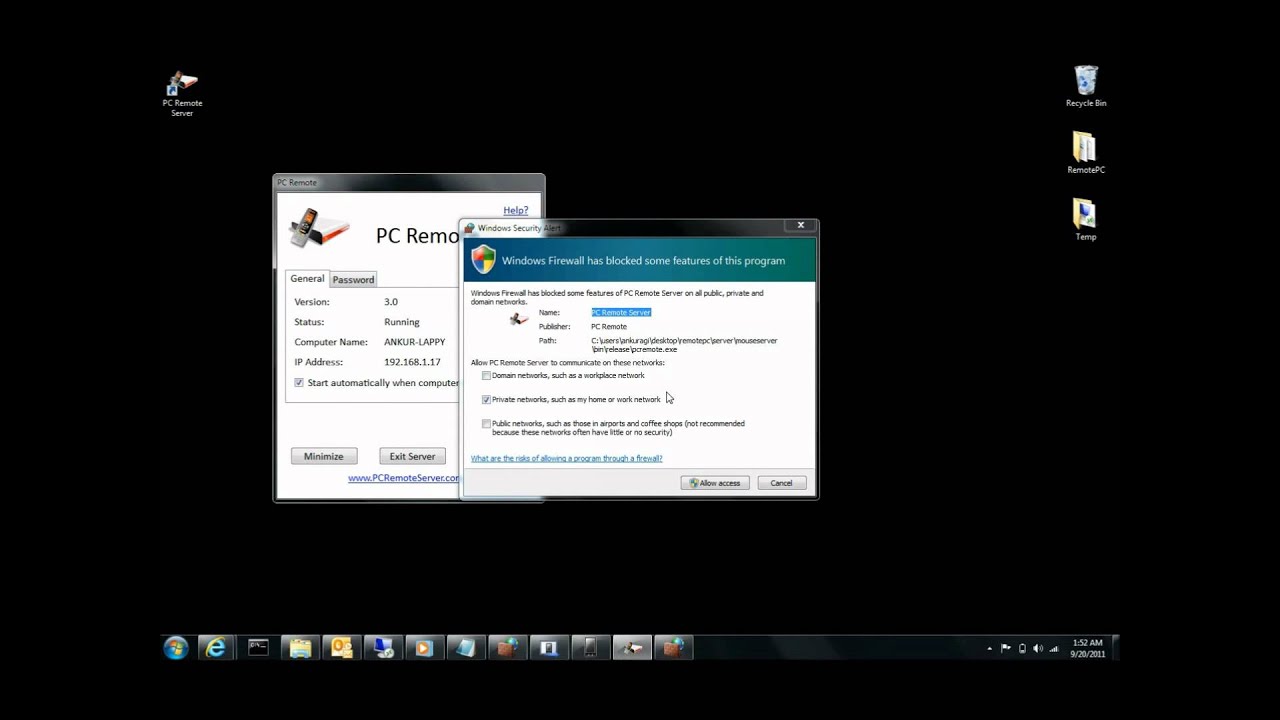Open the firewall risks help link
The image size is (1280, 720).
pos(566,458)
